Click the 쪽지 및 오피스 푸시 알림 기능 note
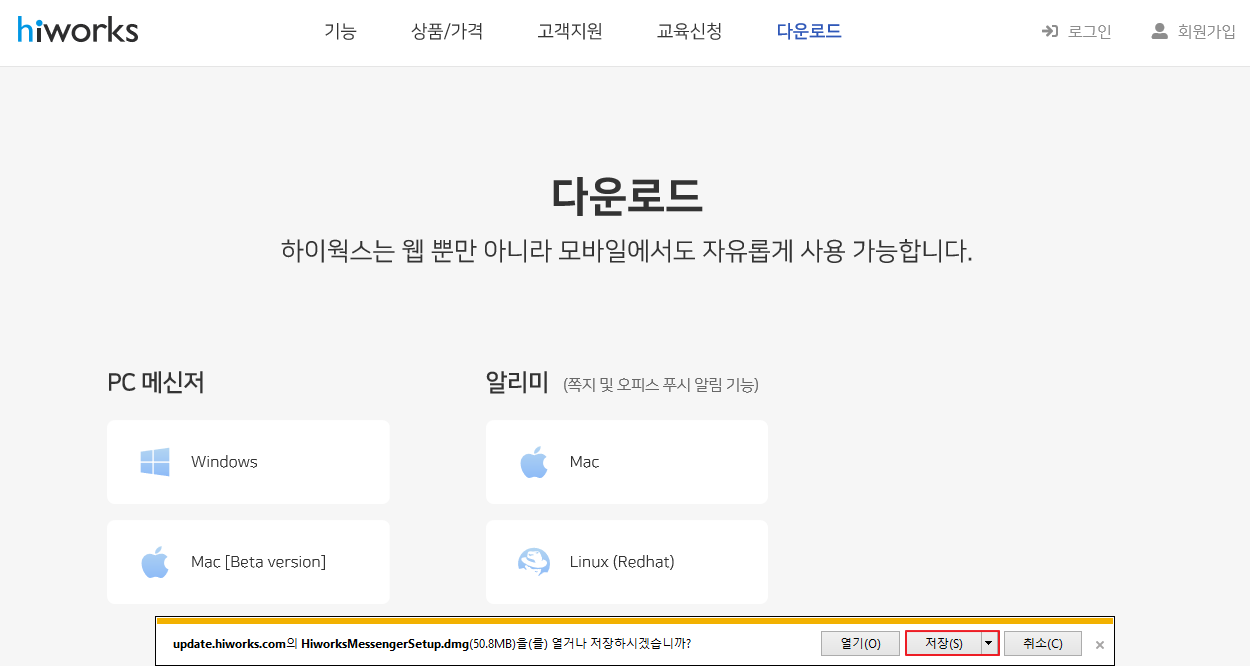Screen dimensions: 1250x667 point(661,384)
